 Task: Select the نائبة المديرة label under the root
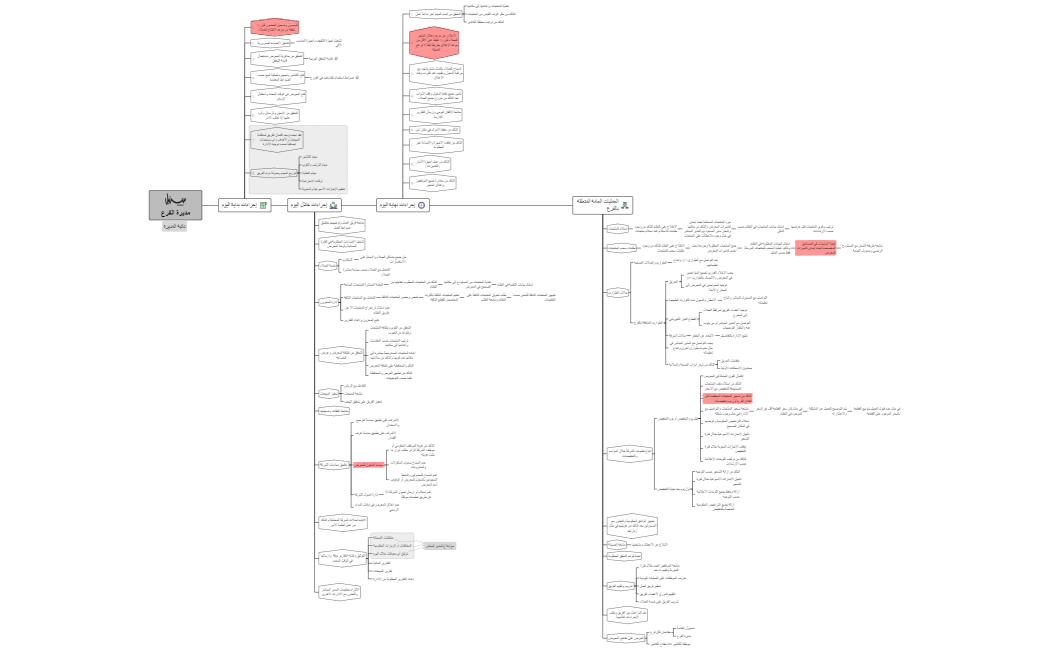coord(175,227)
